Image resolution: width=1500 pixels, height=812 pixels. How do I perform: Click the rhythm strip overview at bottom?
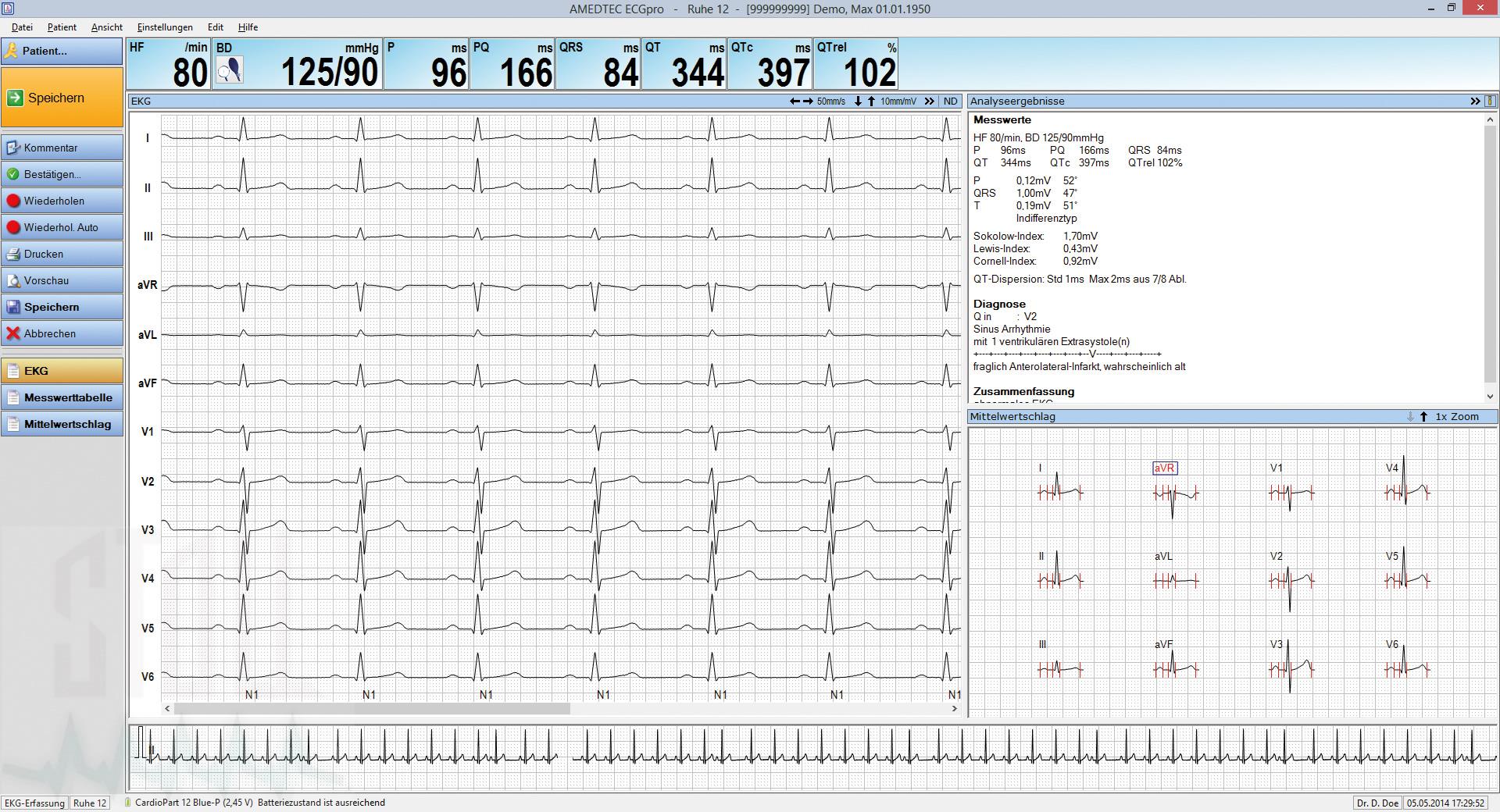pos(812,757)
